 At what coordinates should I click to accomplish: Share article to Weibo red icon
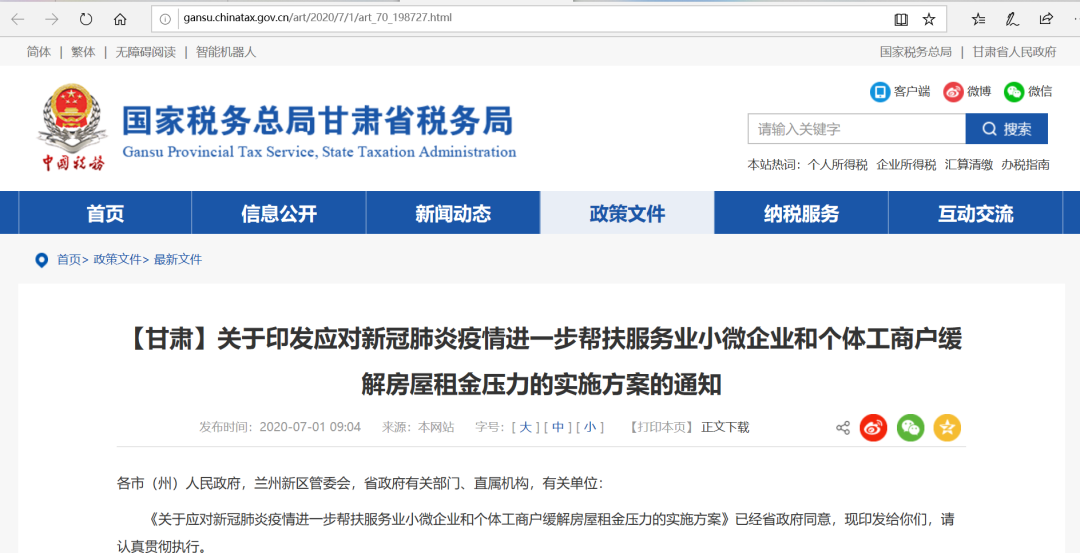click(873, 428)
